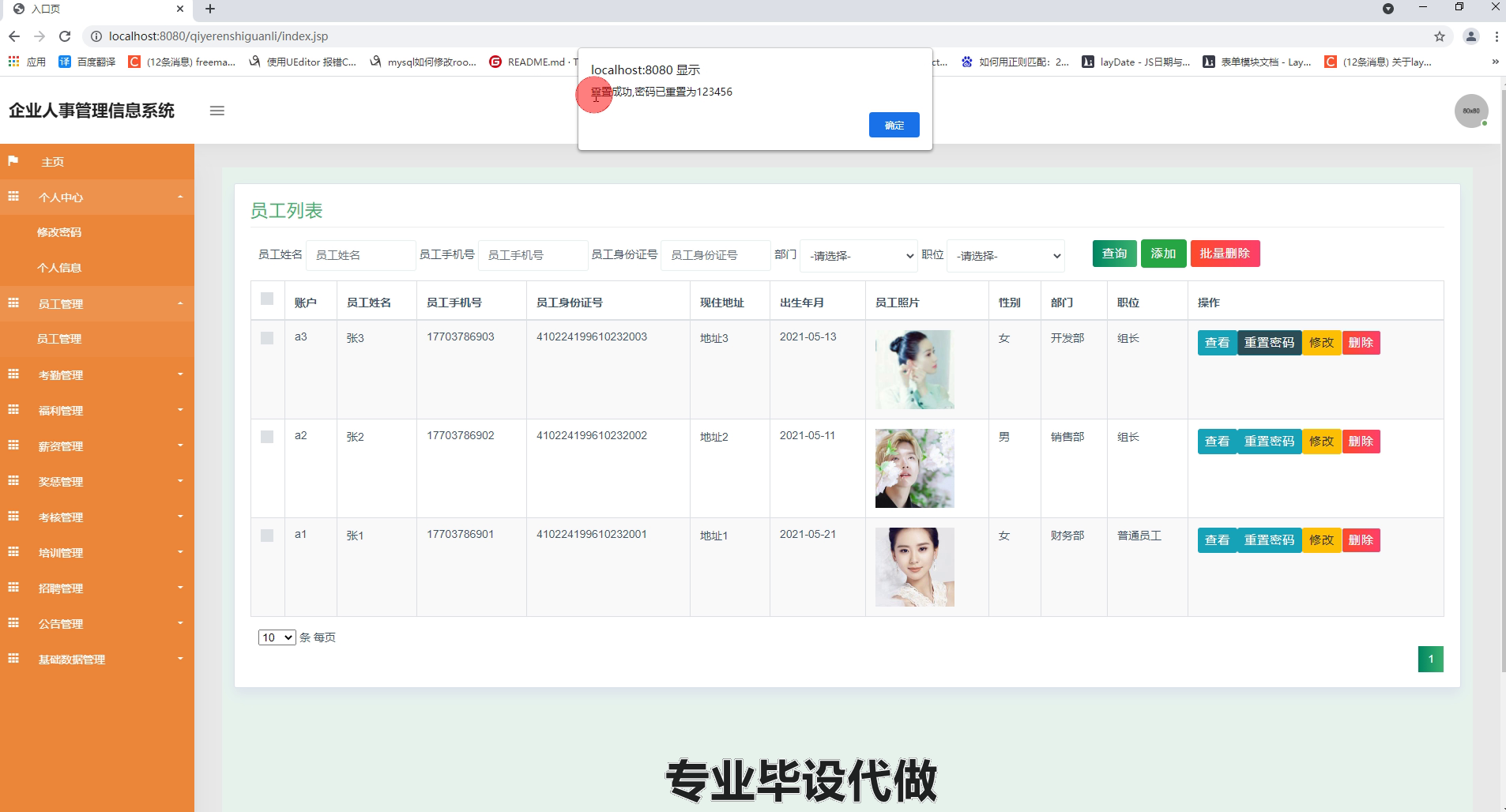Expand the 考核管理 menu arrow
The image size is (1506, 812).
[x=180, y=517]
